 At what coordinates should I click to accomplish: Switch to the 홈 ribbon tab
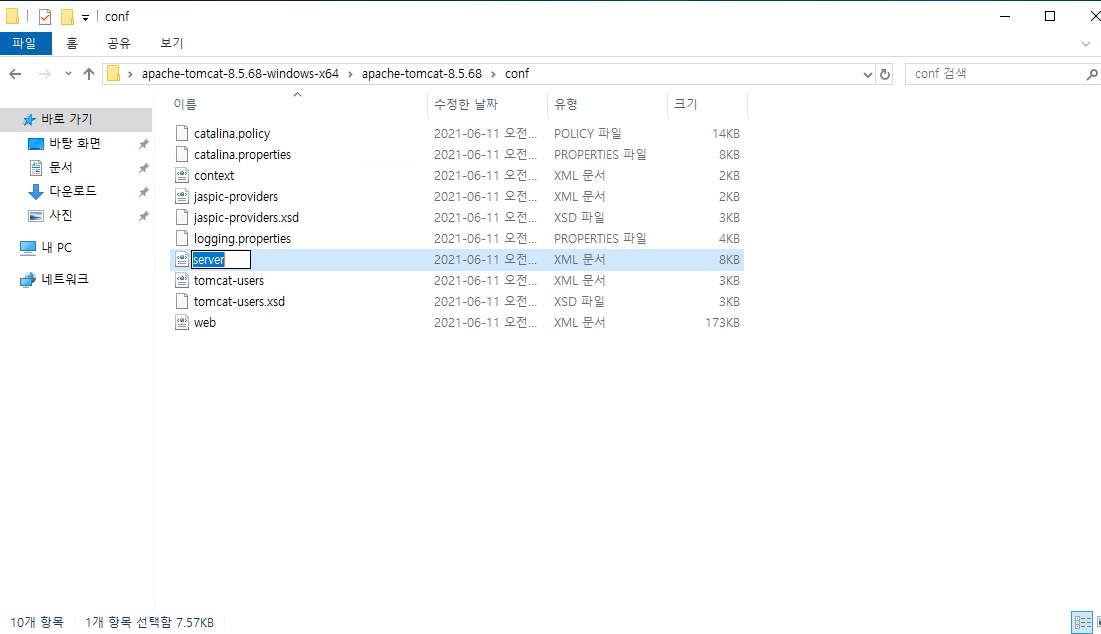click(72, 43)
